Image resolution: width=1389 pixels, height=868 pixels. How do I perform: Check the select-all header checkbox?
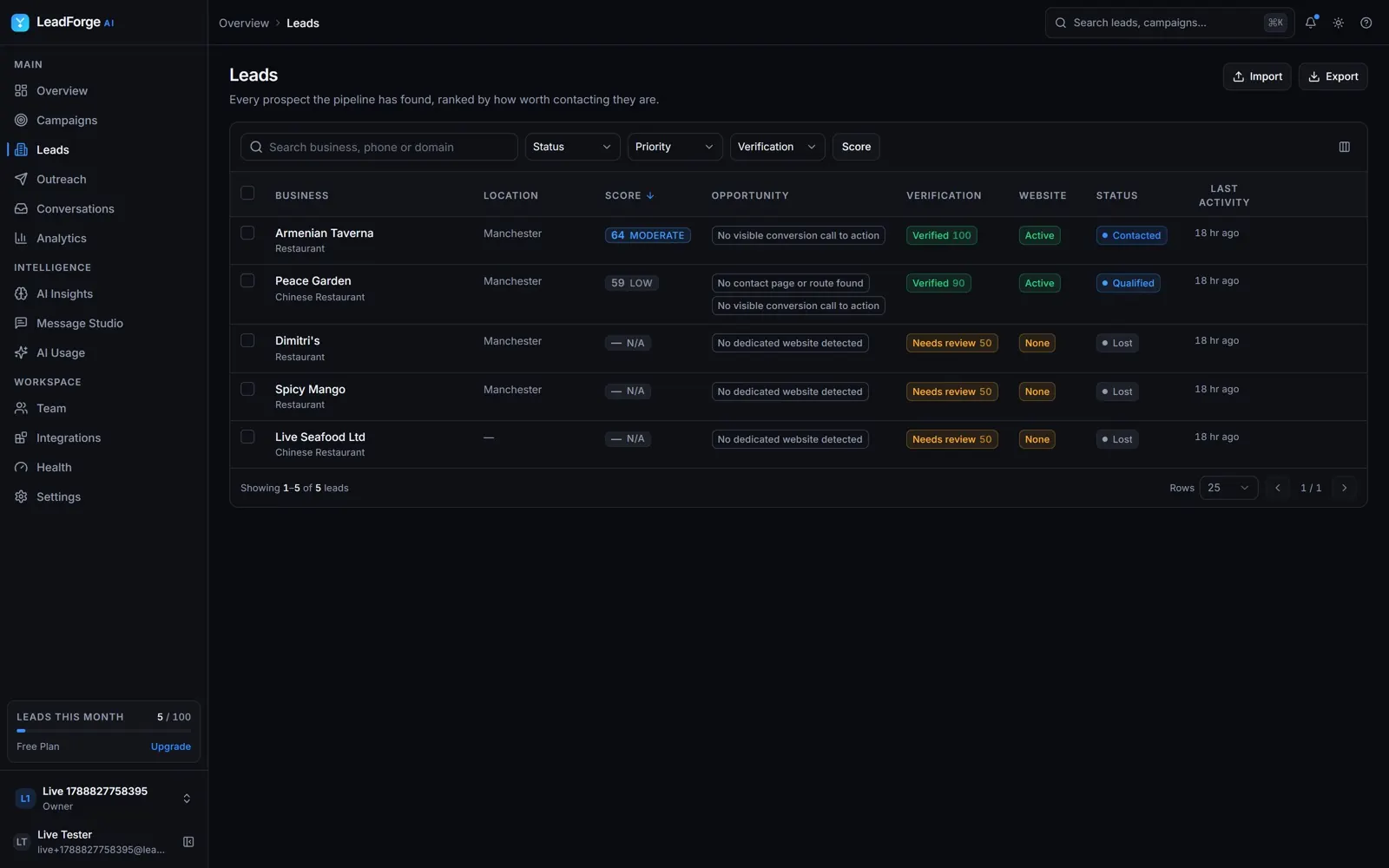pyautogui.click(x=247, y=193)
